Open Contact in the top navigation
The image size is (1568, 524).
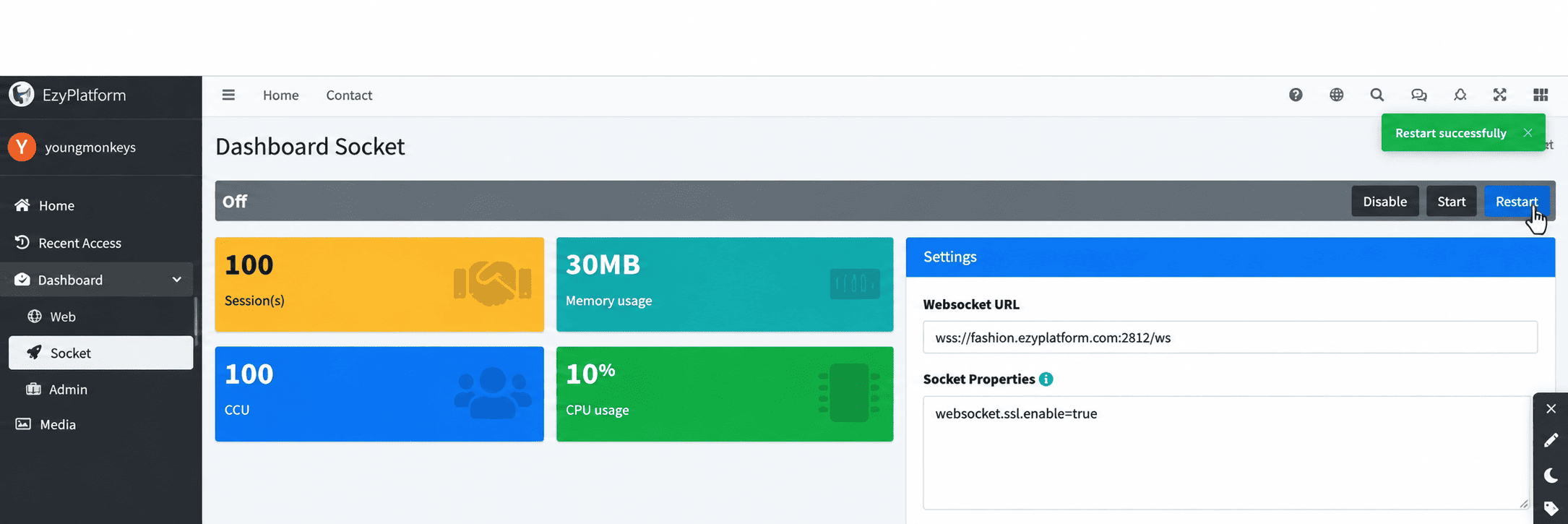pos(349,95)
